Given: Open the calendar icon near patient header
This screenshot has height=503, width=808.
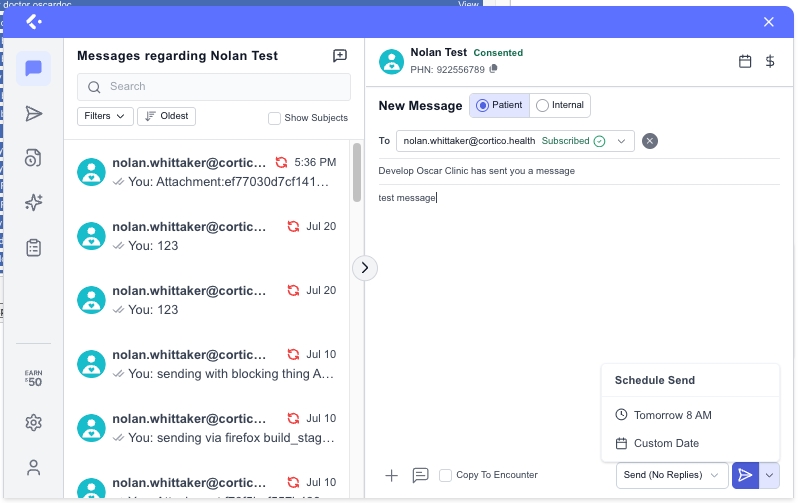Looking at the screenshot, I should 745,61.
